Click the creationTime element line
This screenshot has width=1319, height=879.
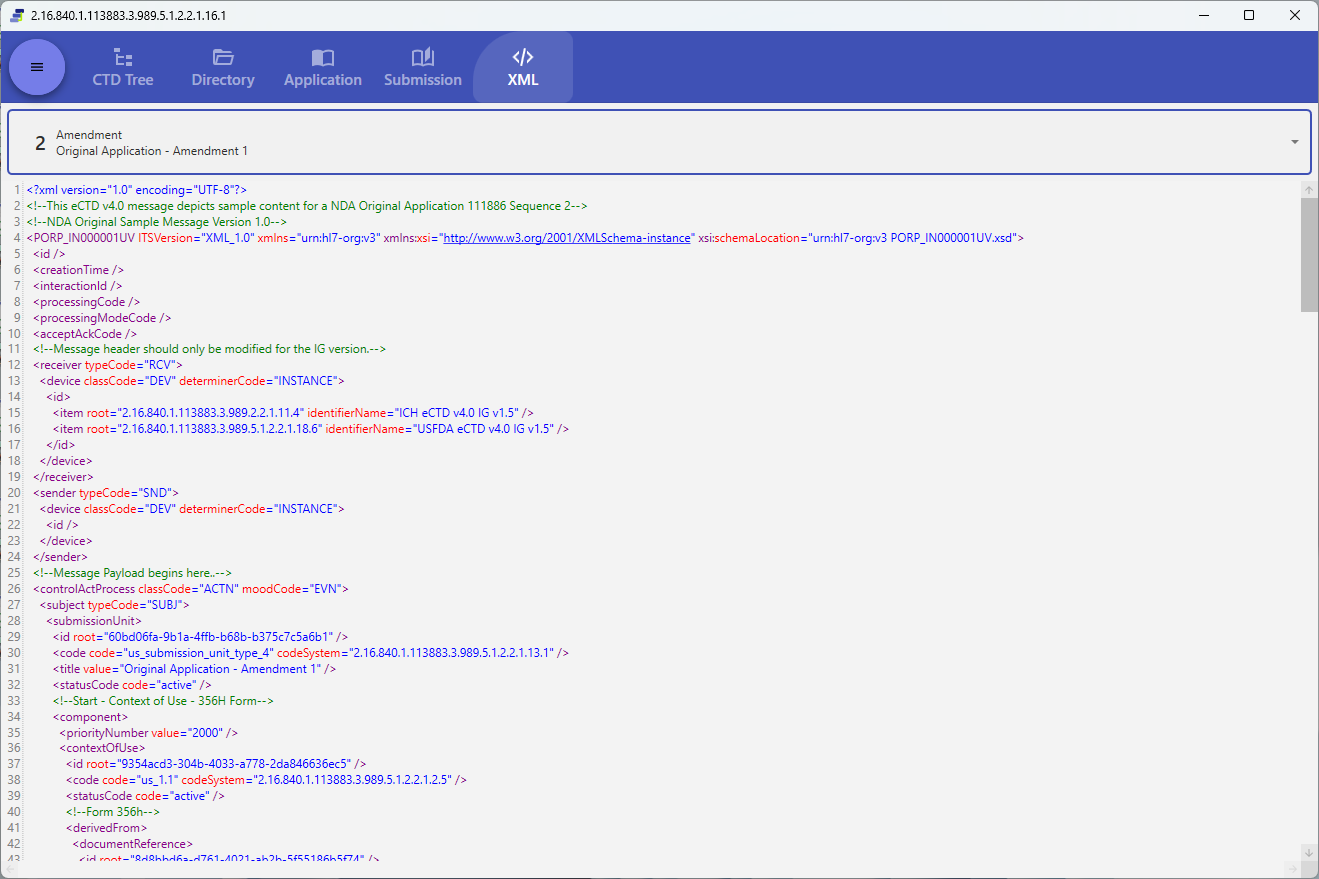[x=79, y=270]
